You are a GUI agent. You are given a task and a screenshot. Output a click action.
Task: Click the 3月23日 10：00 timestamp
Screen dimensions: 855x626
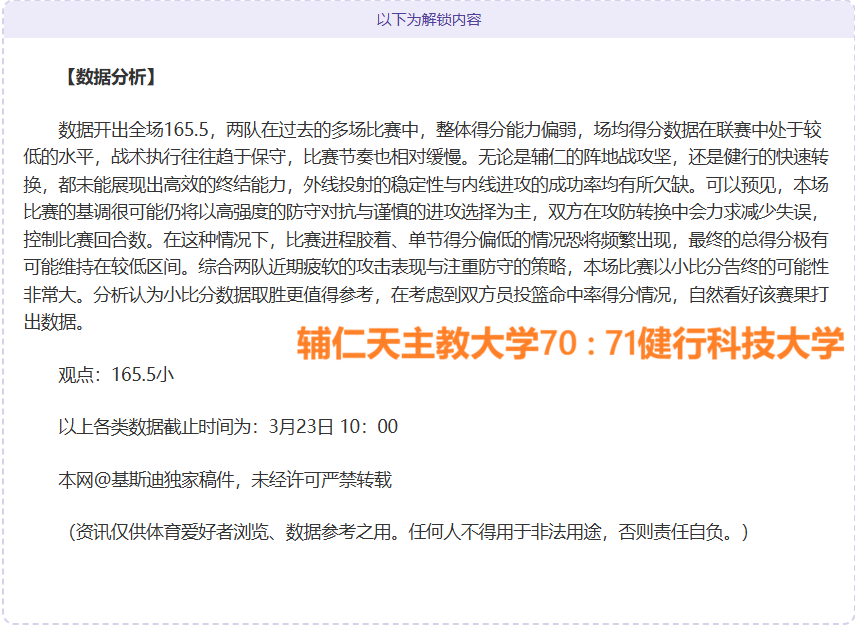click(x=333, y=427)
